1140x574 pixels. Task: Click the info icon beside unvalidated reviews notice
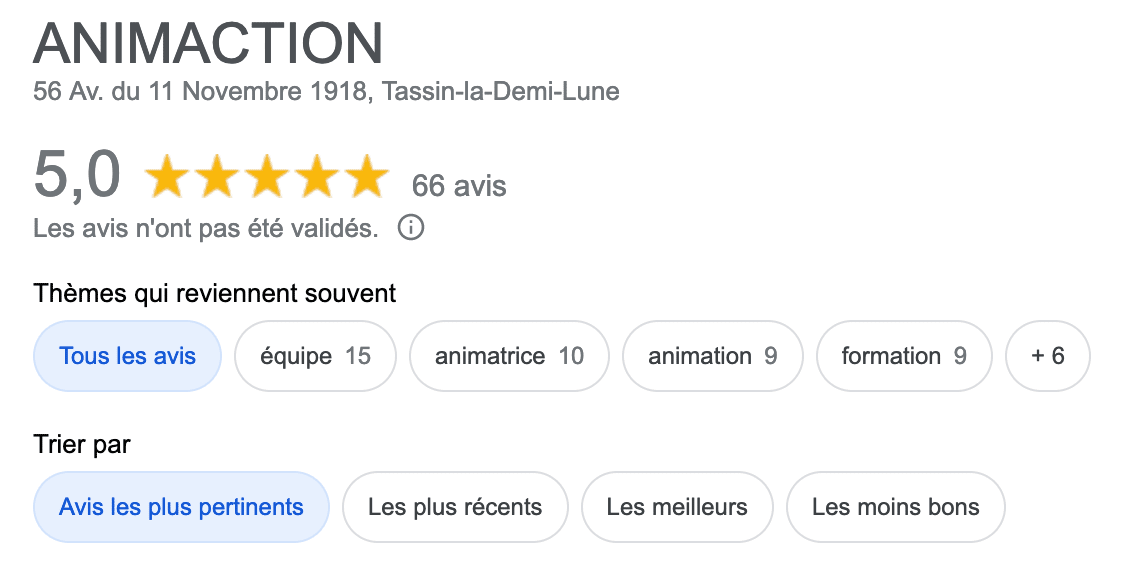coord(411,228)
